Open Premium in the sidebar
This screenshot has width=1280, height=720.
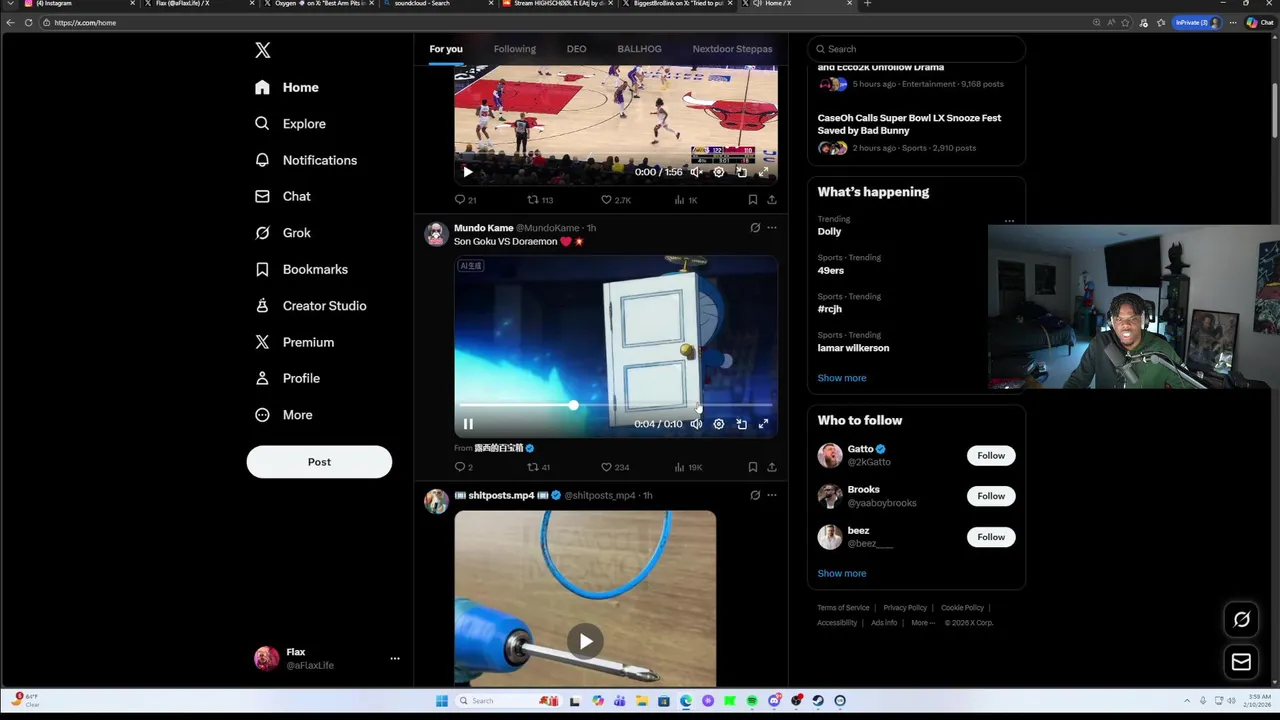coord(294,342)
